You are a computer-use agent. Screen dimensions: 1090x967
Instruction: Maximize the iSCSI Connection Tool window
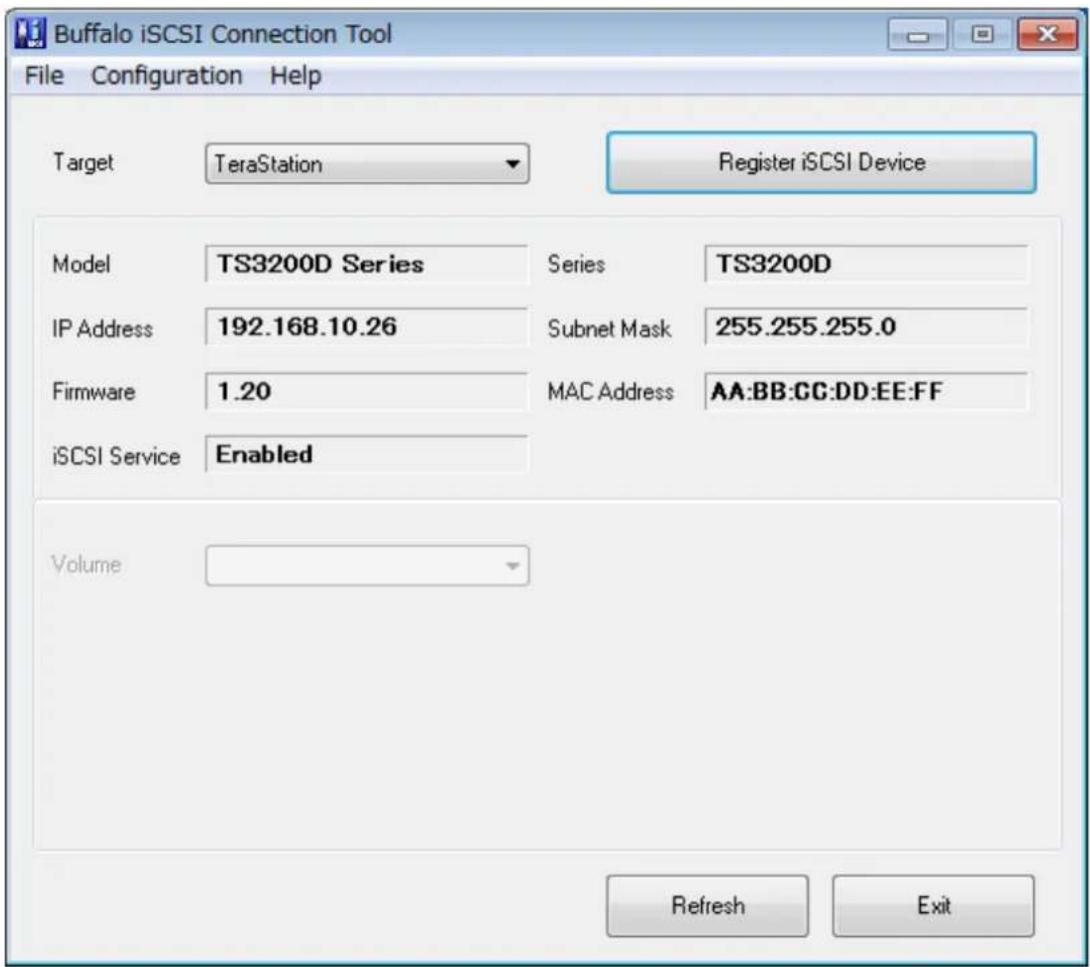982,34
